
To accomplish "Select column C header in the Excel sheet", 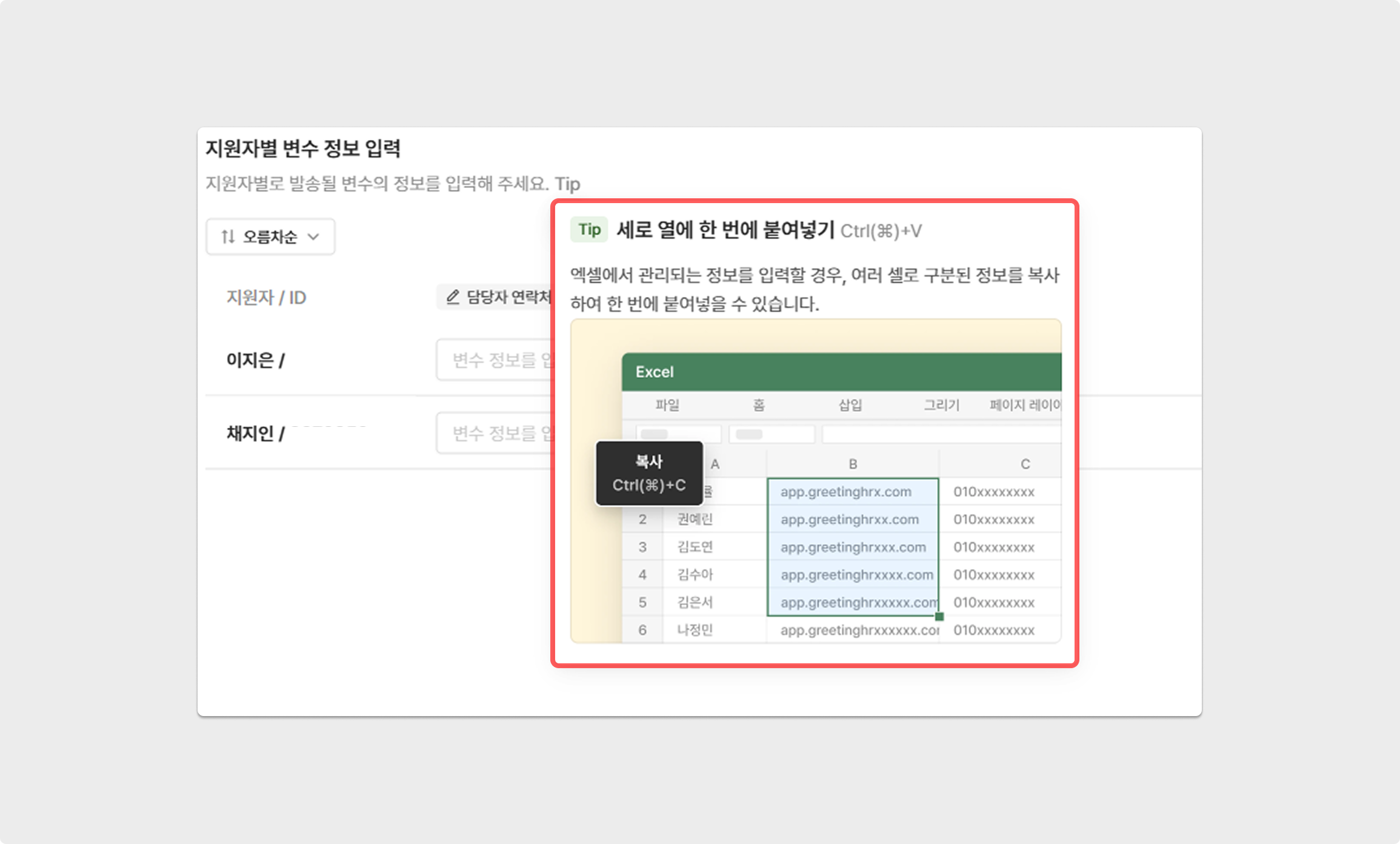I will tap(1025, 464).
